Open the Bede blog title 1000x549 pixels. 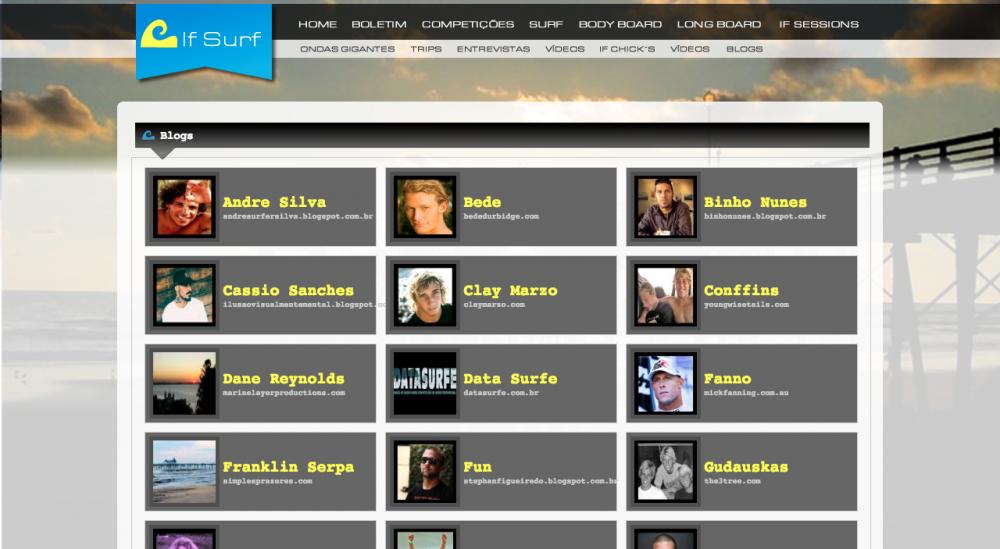click(482, 202)
